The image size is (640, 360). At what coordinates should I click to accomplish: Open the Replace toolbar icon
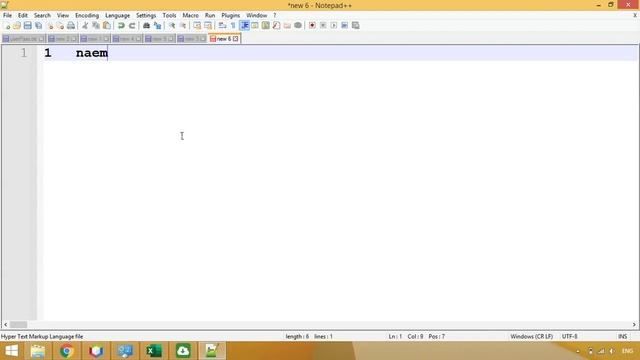pos(157,25)
